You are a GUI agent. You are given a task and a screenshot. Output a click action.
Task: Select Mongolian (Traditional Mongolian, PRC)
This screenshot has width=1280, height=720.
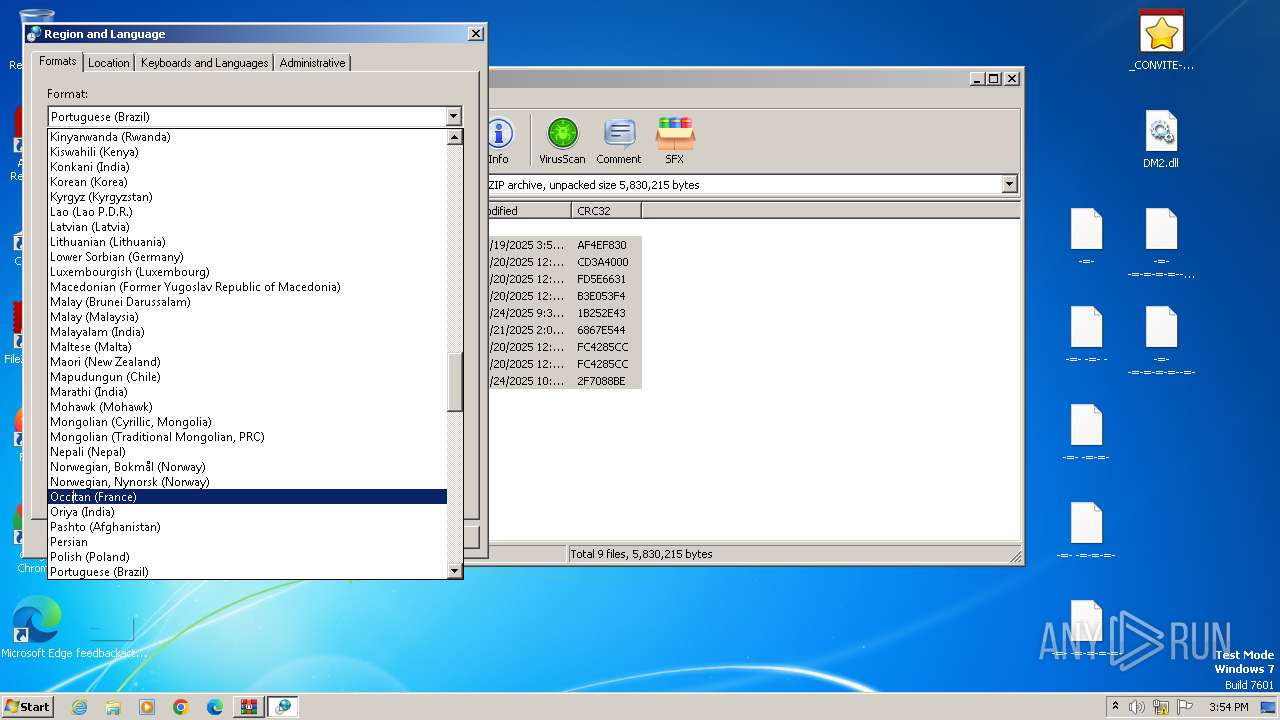tap(247, 437)
